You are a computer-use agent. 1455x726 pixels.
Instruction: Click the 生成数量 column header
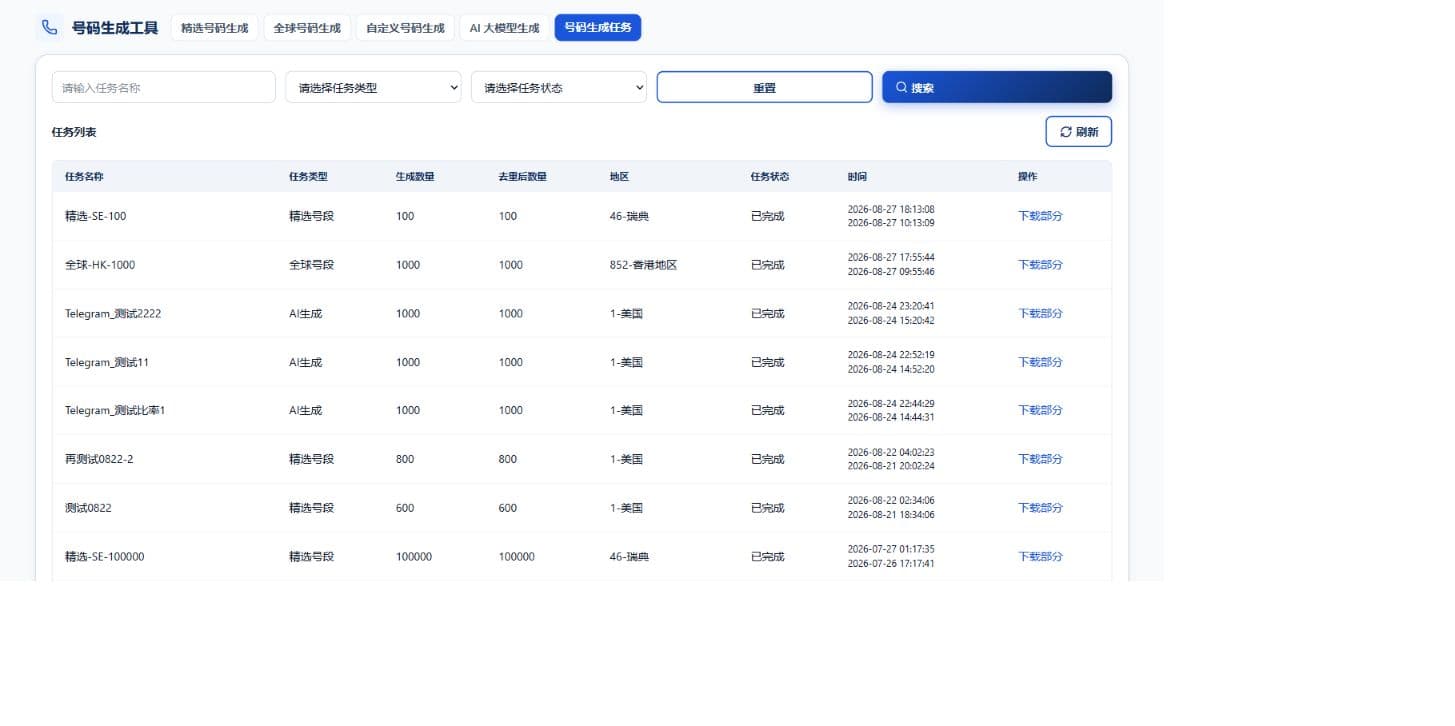415,176
